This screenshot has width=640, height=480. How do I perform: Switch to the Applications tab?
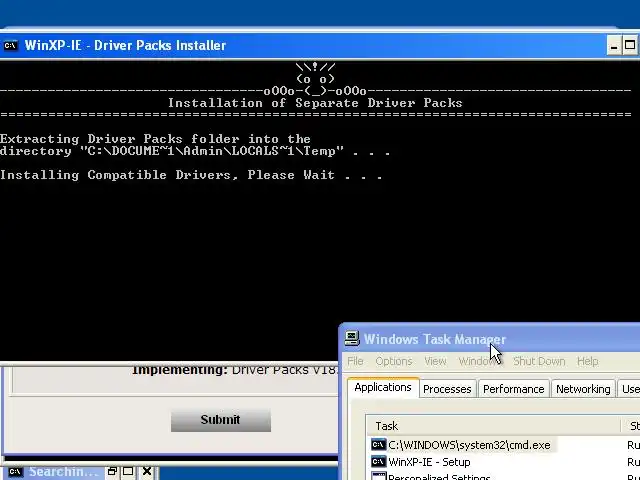click(x=383, y=387)
